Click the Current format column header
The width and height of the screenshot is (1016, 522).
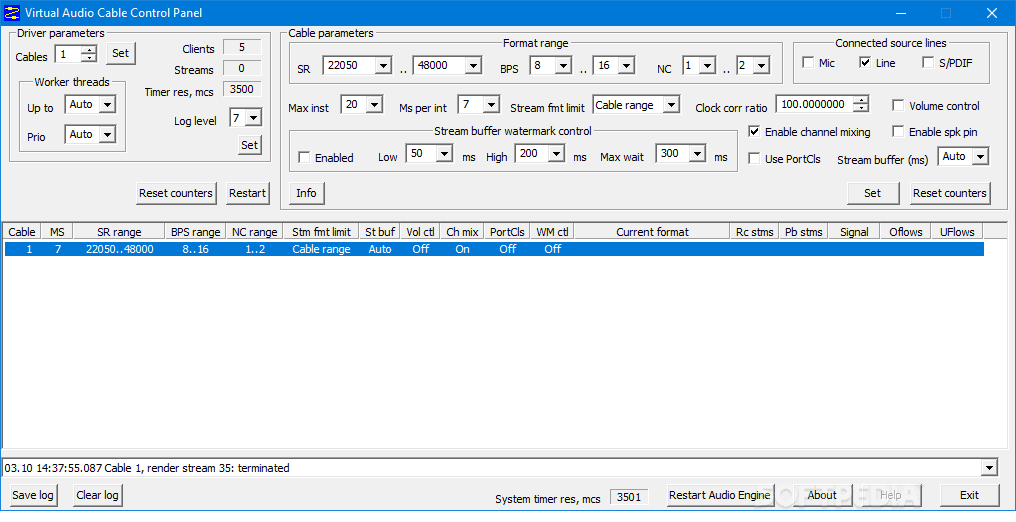click(652, 232)
